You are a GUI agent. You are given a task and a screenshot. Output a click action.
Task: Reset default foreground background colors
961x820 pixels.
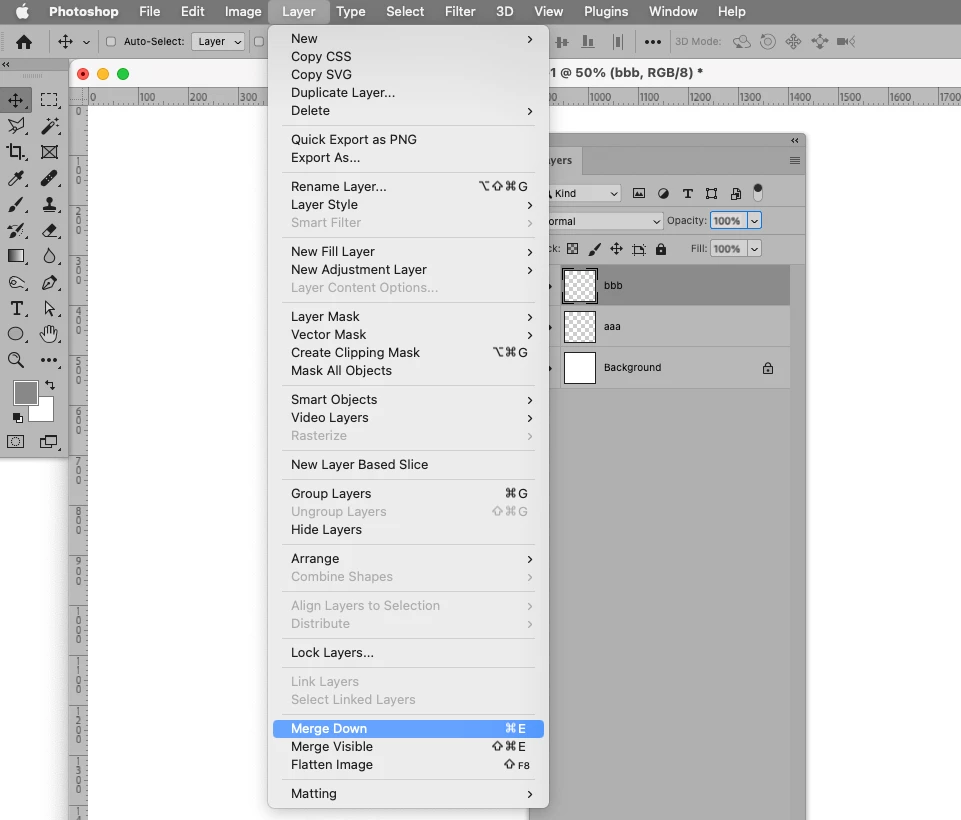[x=18, y=418]
